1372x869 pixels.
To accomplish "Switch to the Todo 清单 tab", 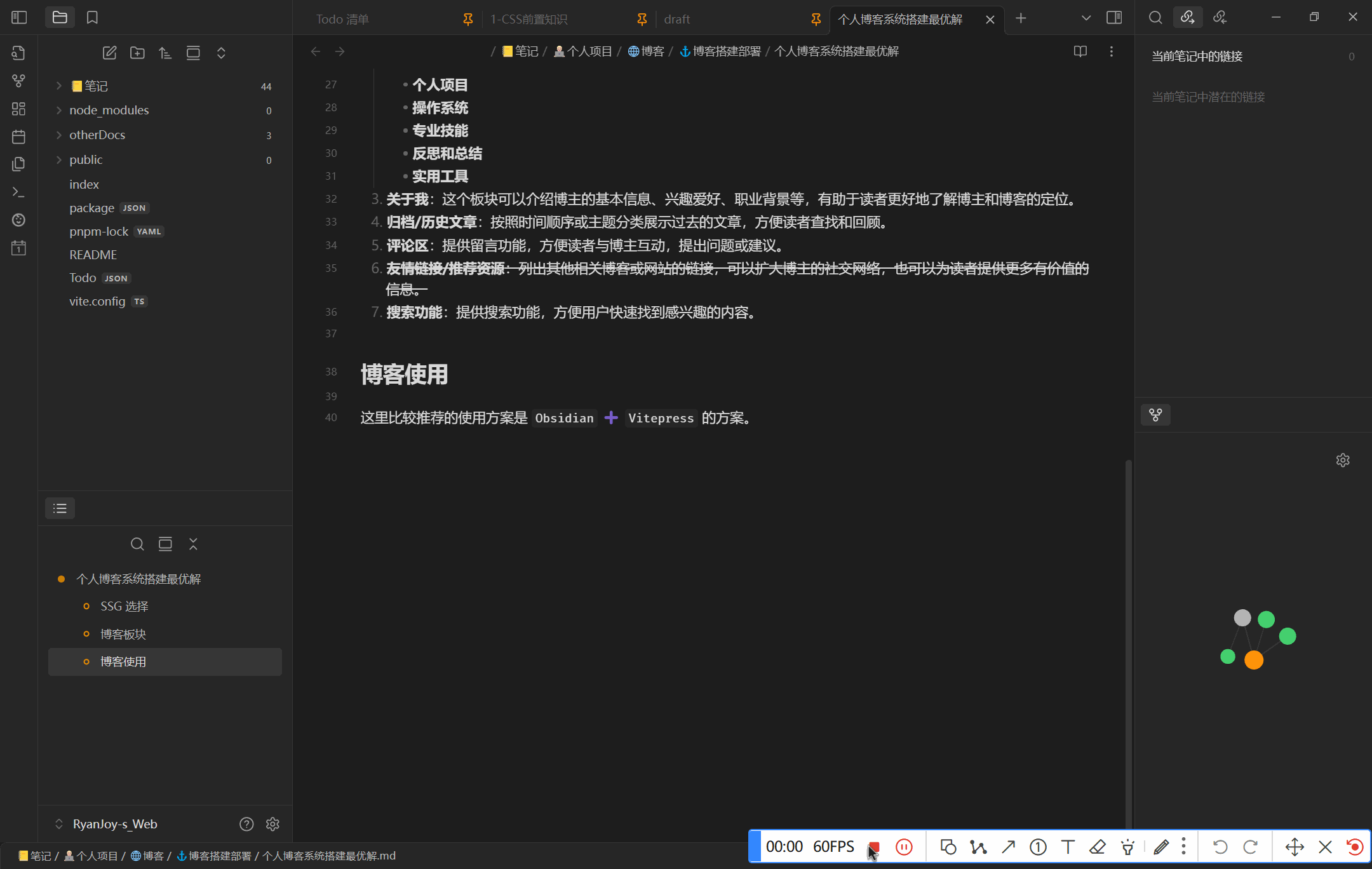I will coord(342,19).
